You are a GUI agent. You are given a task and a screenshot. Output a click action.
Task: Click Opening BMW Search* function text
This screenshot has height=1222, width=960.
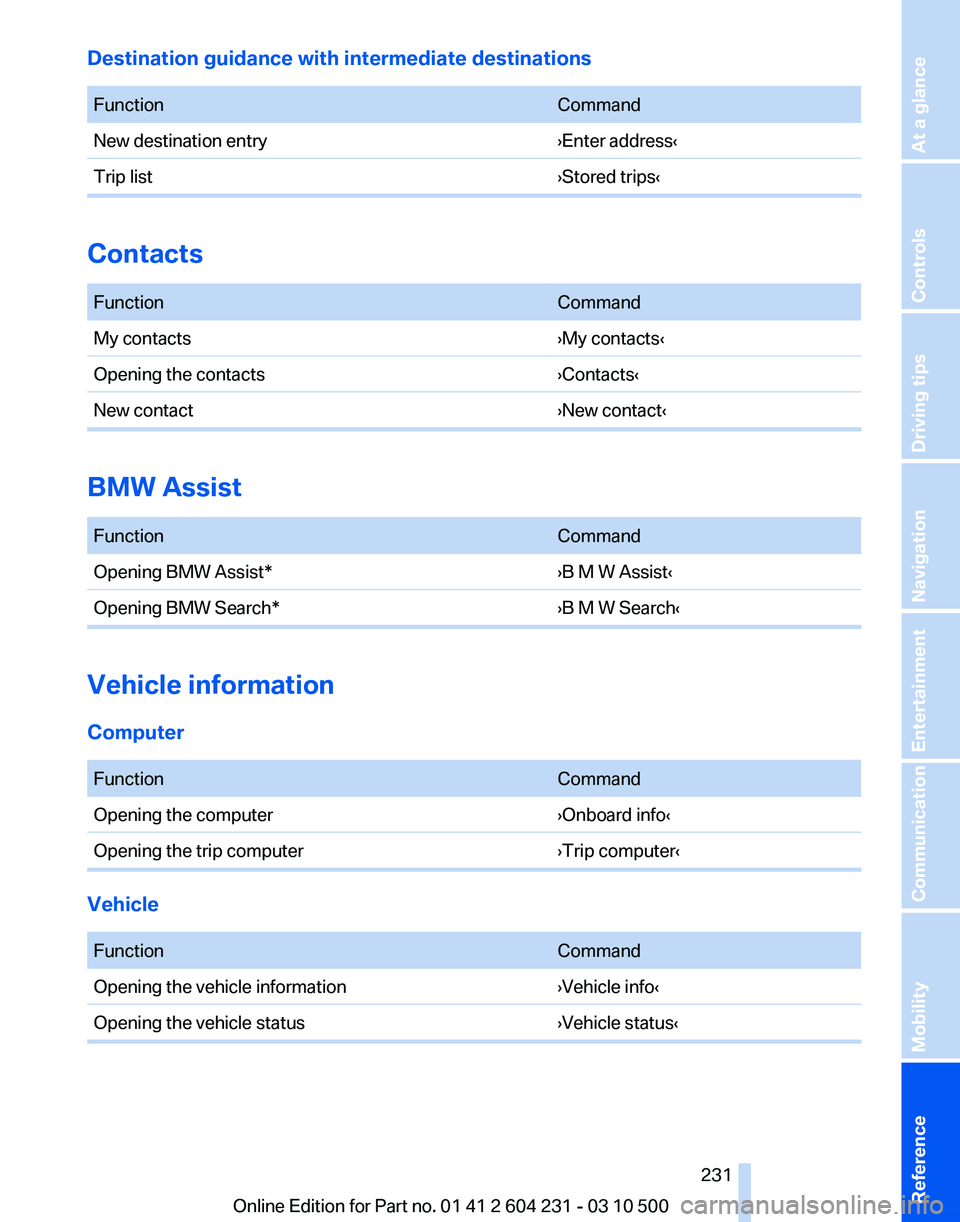[x=186, y=609]
